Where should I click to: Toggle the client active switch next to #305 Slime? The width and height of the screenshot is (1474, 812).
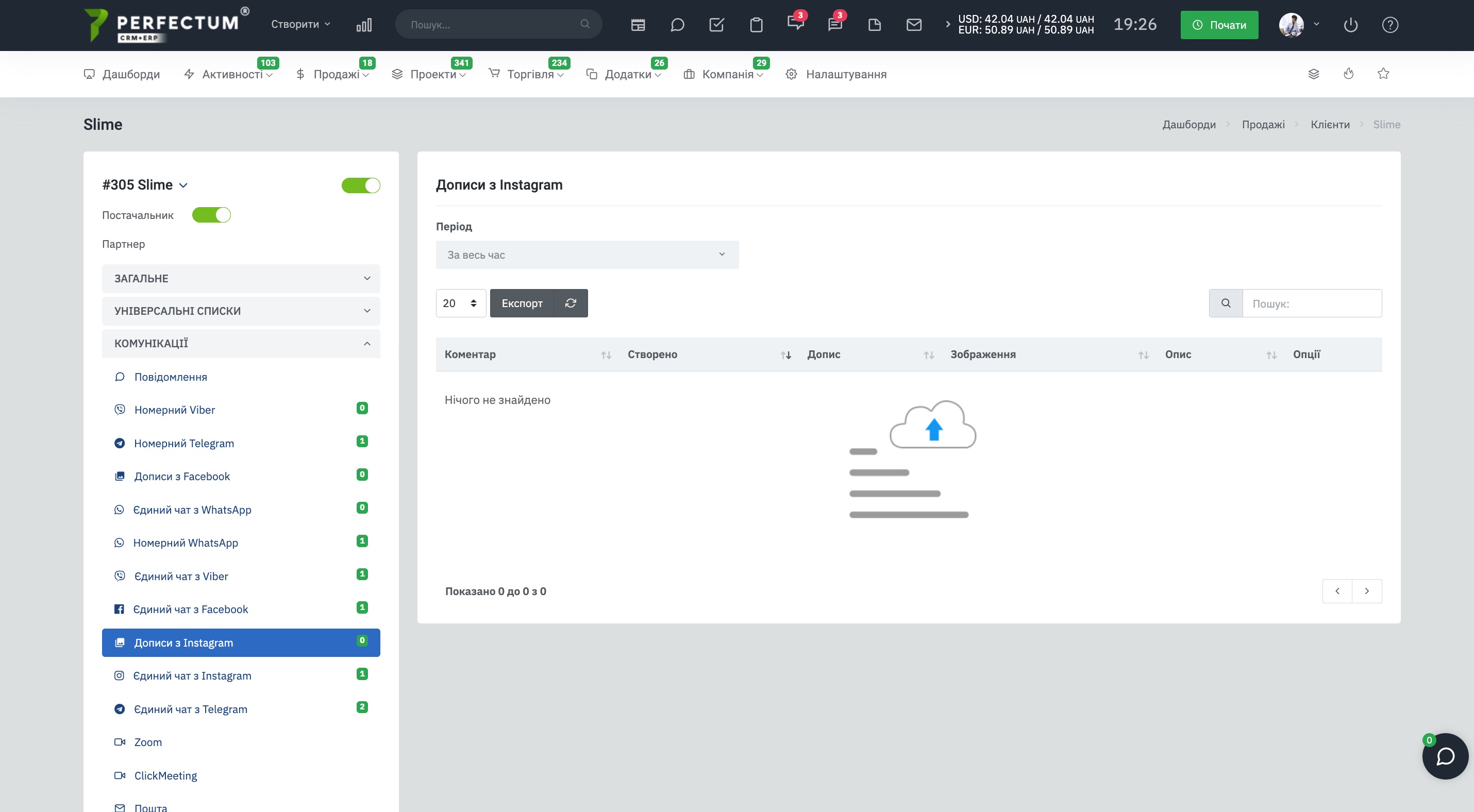(x=361, y=185)
